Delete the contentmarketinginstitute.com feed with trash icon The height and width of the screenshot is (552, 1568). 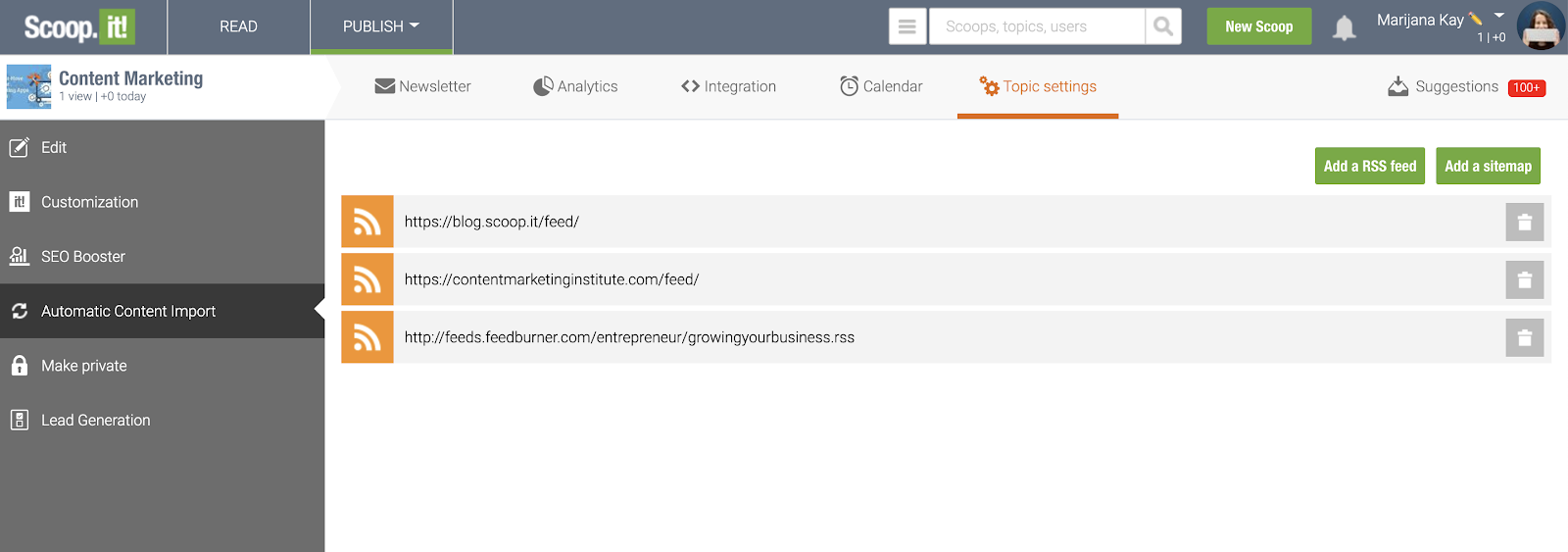(1525, 279)
